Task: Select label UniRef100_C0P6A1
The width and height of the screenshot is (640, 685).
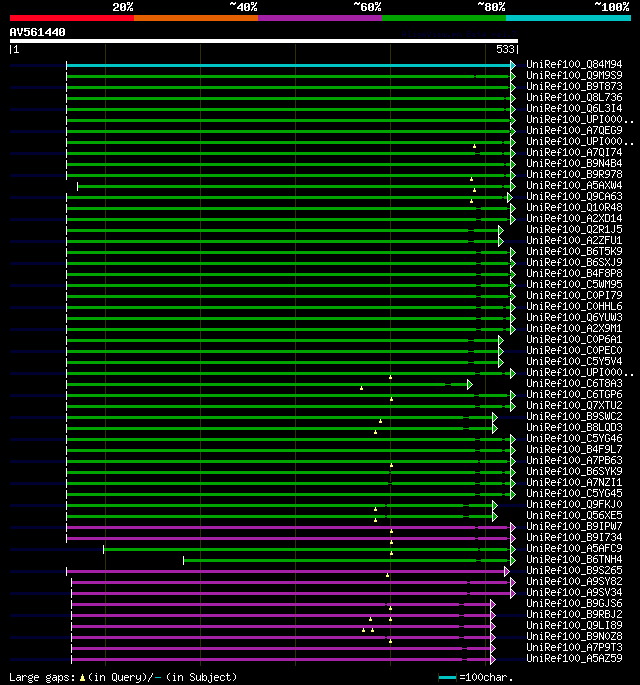Action: pyautogui.click(x=574, y=339)
